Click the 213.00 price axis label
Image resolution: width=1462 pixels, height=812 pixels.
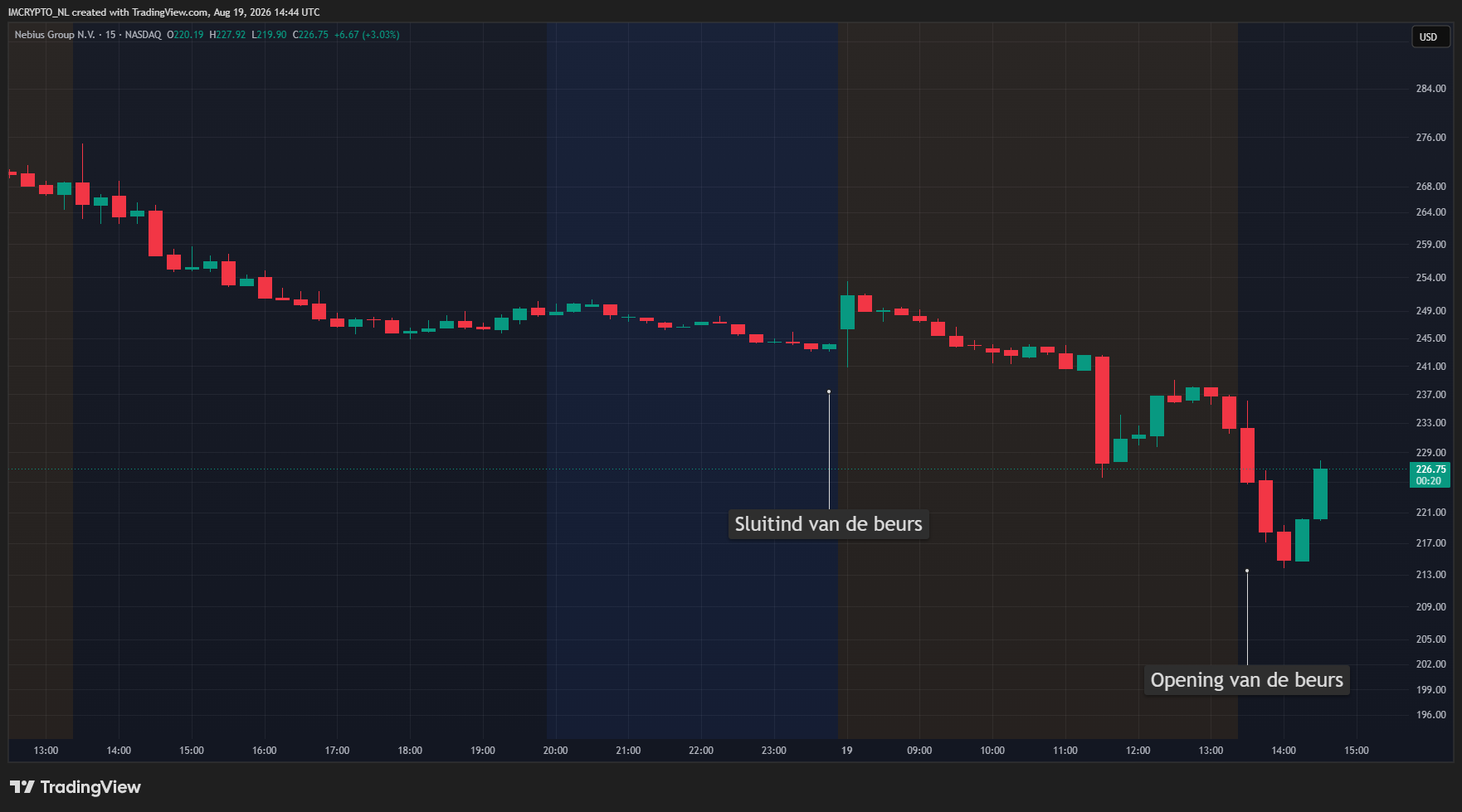(x=1430, y=575)
